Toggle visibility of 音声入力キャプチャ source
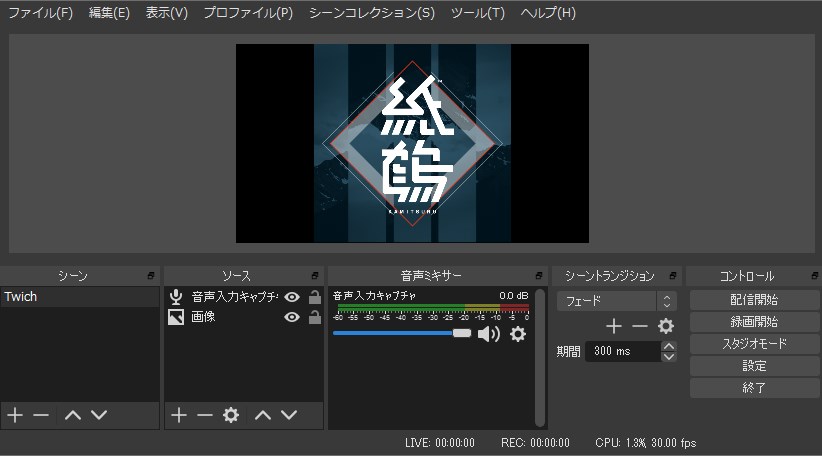Image resolution: width=822 pixels, height=456 pixels. click(292, 297)
